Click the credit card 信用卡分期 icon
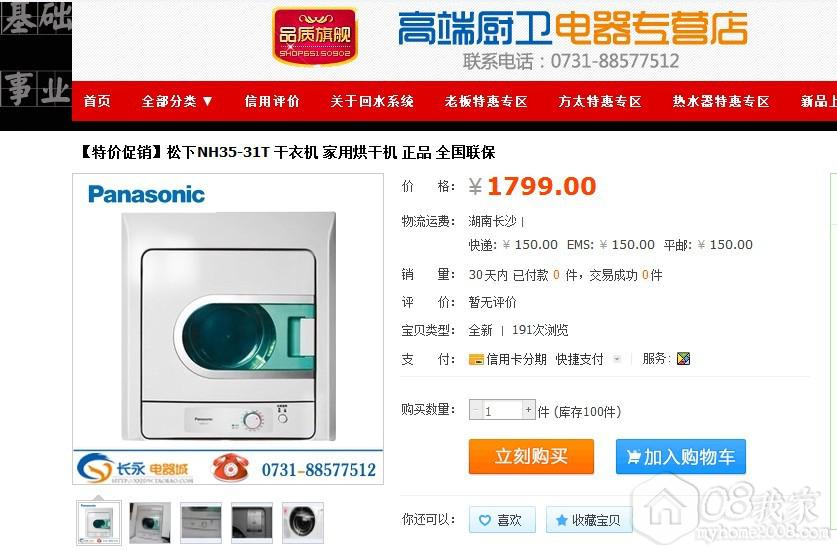The height and width of the screenshot is (550, 837). click(476, 359)
